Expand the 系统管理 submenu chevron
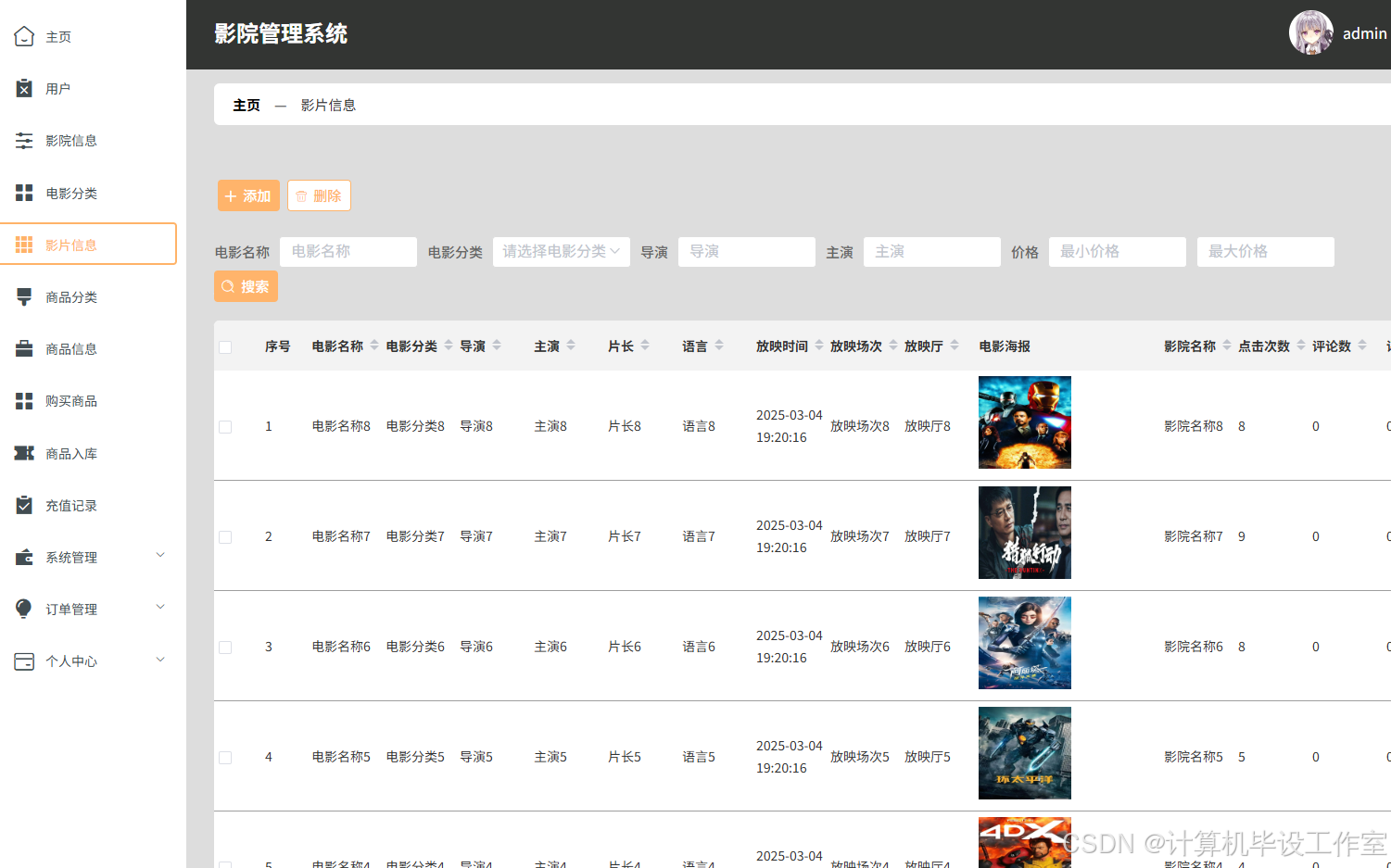 tap(160, 556)
